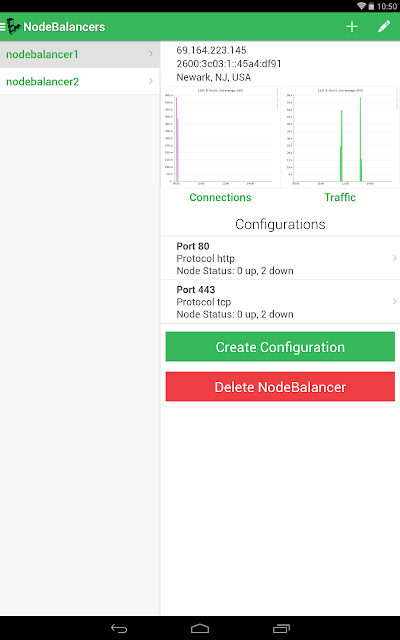400x640 pixels.
Task: Open the hamburger navigation menu
Action: tap(2, 27)
